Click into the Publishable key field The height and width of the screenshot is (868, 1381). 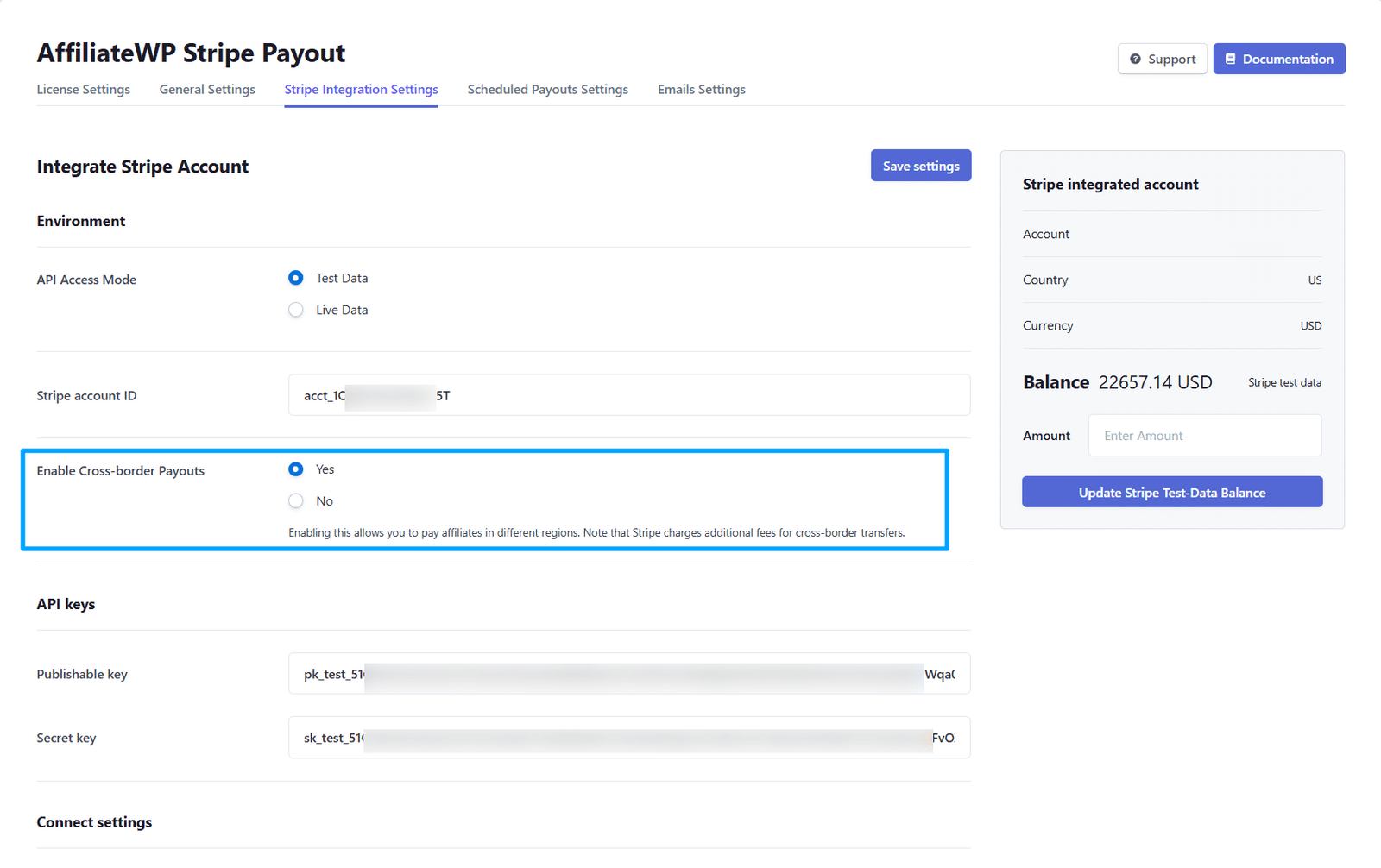629,674
